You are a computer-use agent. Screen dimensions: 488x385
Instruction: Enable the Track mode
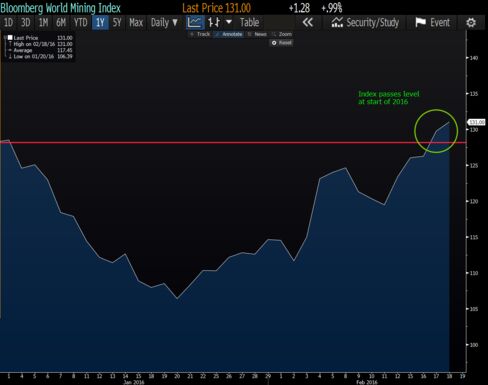[x=200, y=34]
